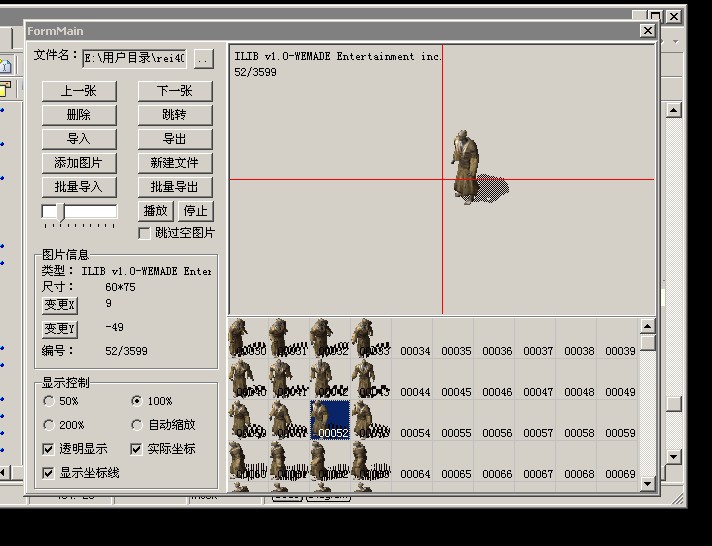Image resolution: width=712 pixels, height=546 pixels.
Task: Select thumbnail 00043
Action: click(371, 379)
